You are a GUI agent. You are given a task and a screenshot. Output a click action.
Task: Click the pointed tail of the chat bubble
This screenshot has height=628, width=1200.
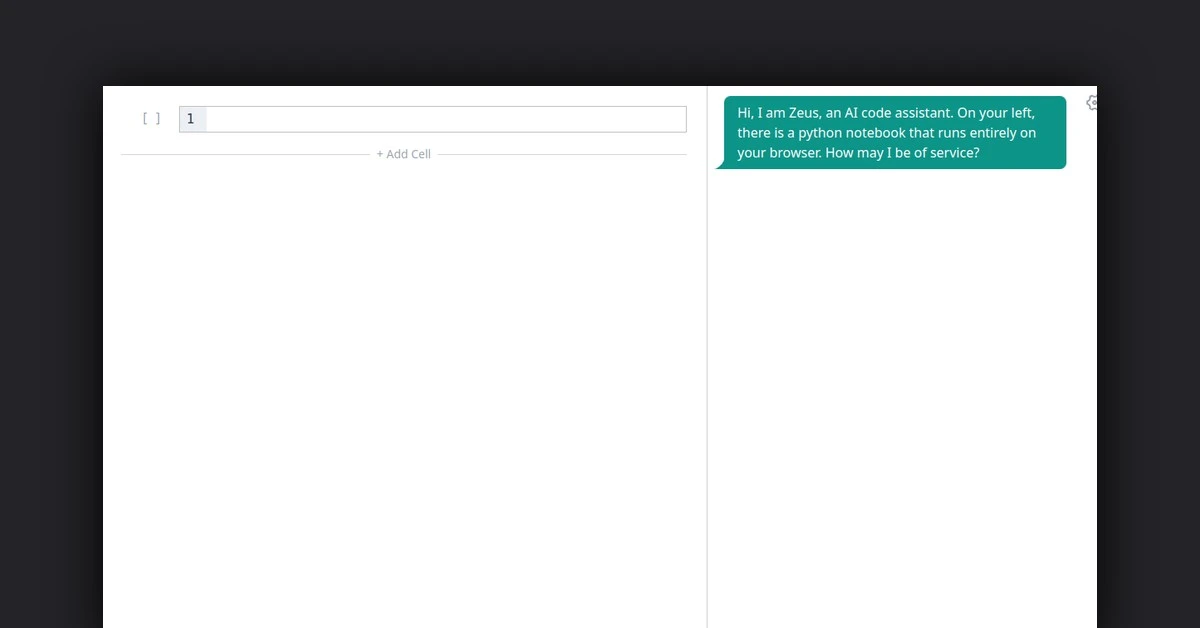tap(719, 165)
